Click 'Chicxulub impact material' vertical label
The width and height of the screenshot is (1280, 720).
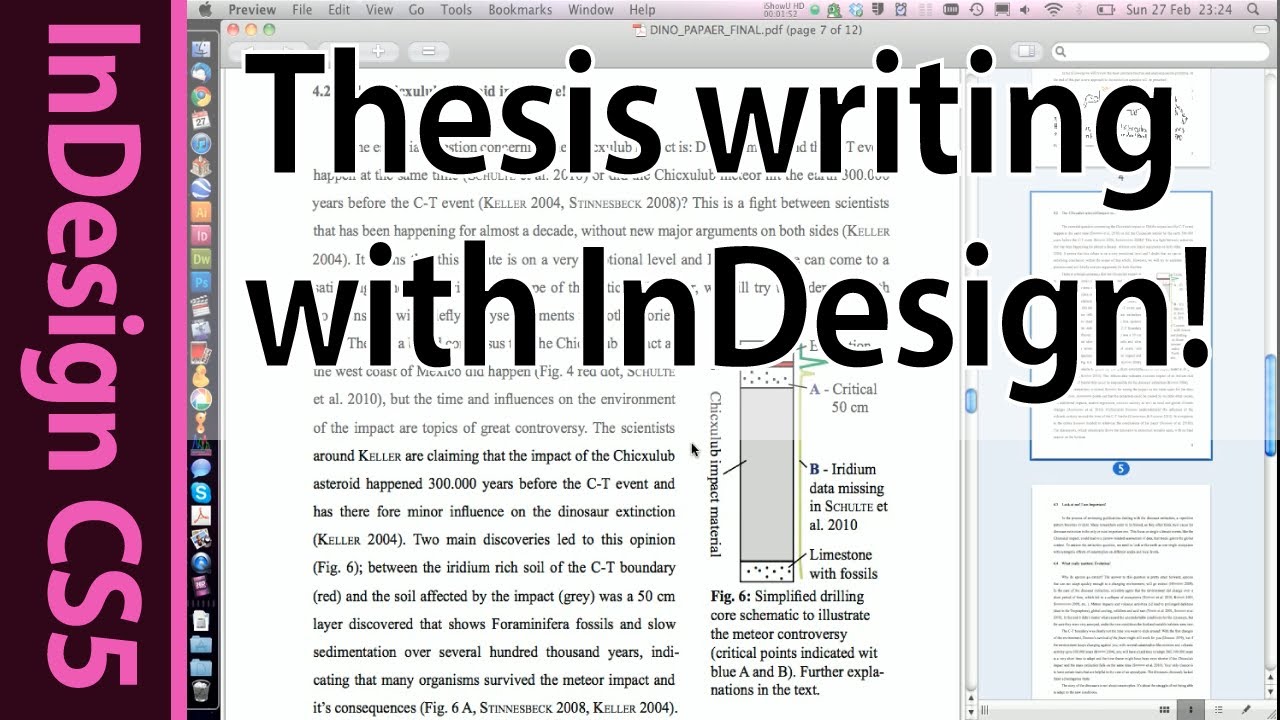pos(716,476)
